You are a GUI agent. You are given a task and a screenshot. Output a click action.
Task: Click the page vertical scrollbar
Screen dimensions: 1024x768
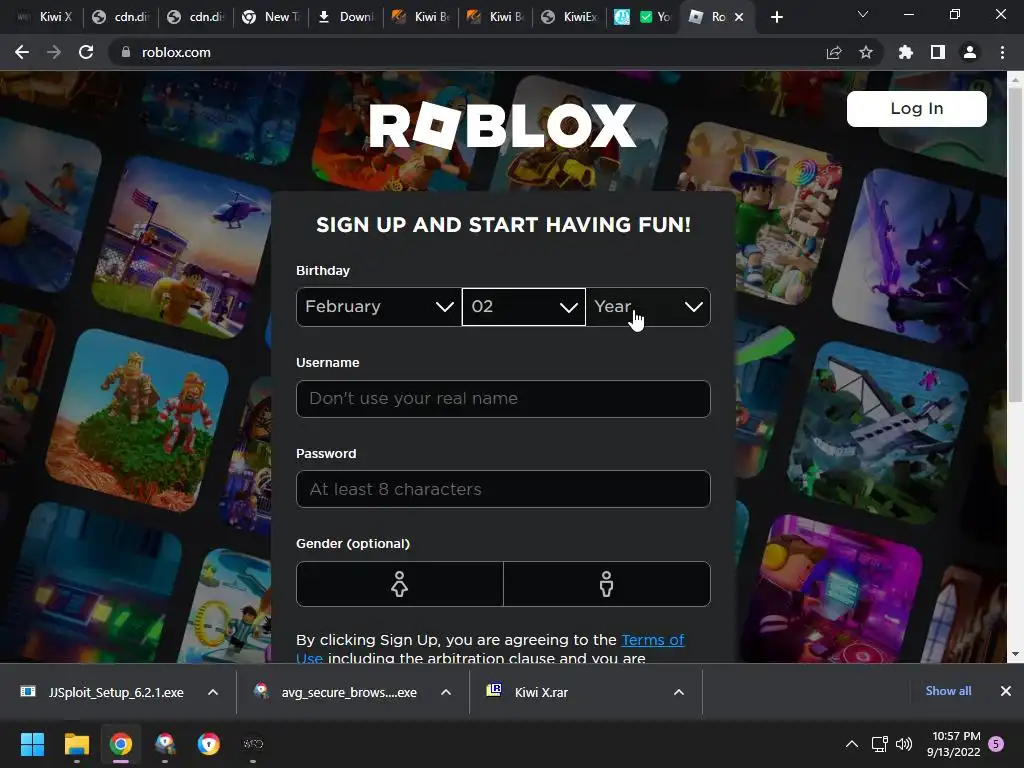tap(1015, 246)
